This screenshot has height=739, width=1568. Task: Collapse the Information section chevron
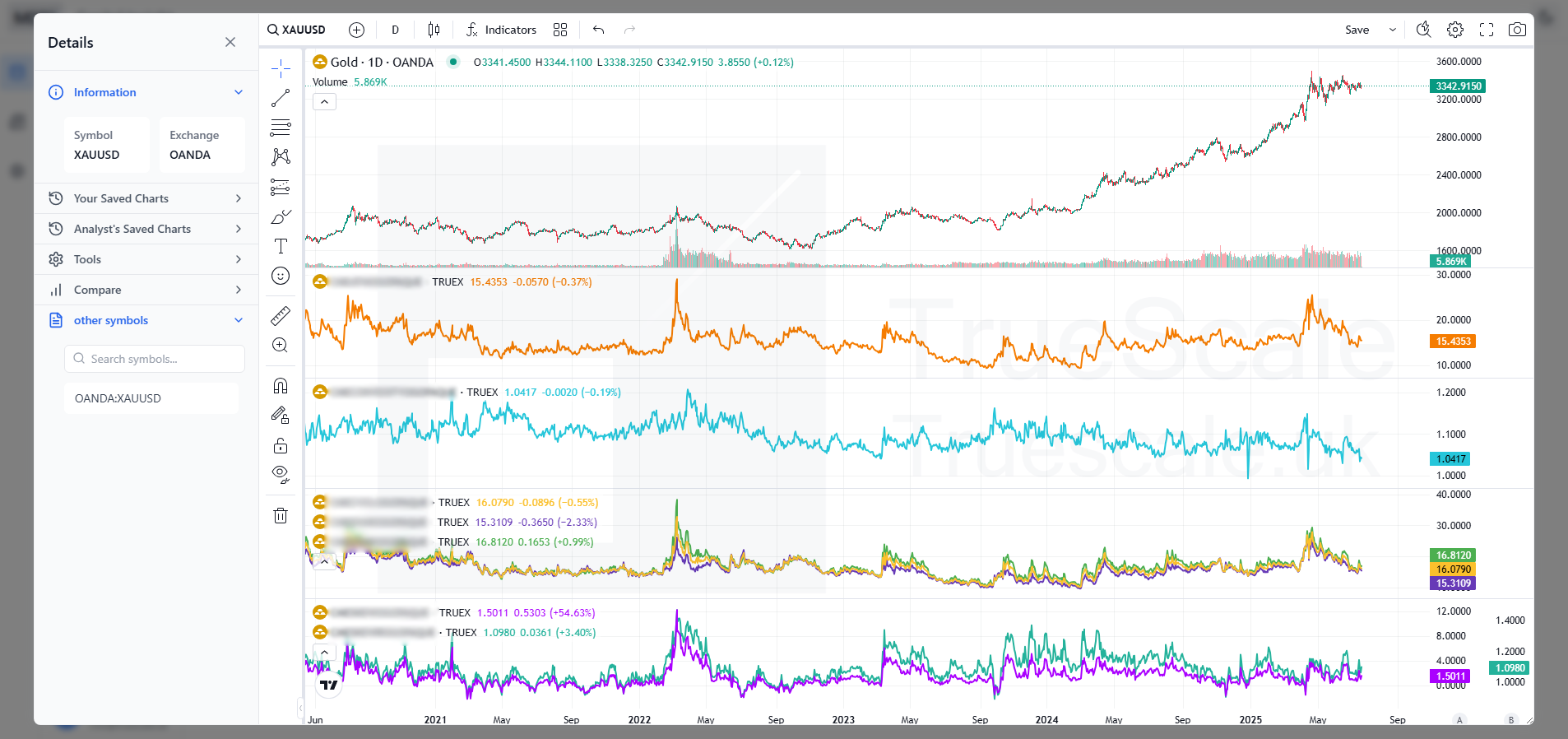239,92
